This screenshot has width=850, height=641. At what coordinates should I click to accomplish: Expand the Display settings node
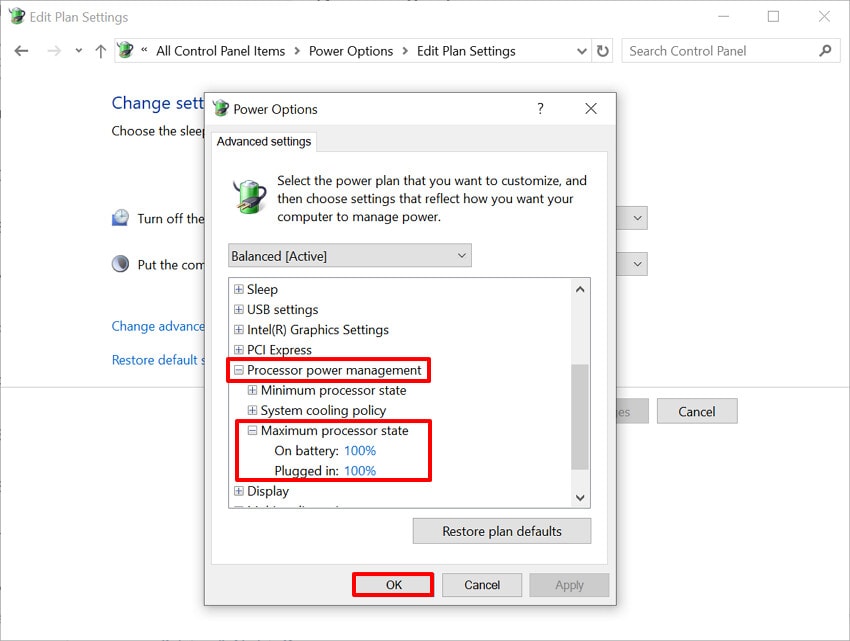click(x=236, y=491)
